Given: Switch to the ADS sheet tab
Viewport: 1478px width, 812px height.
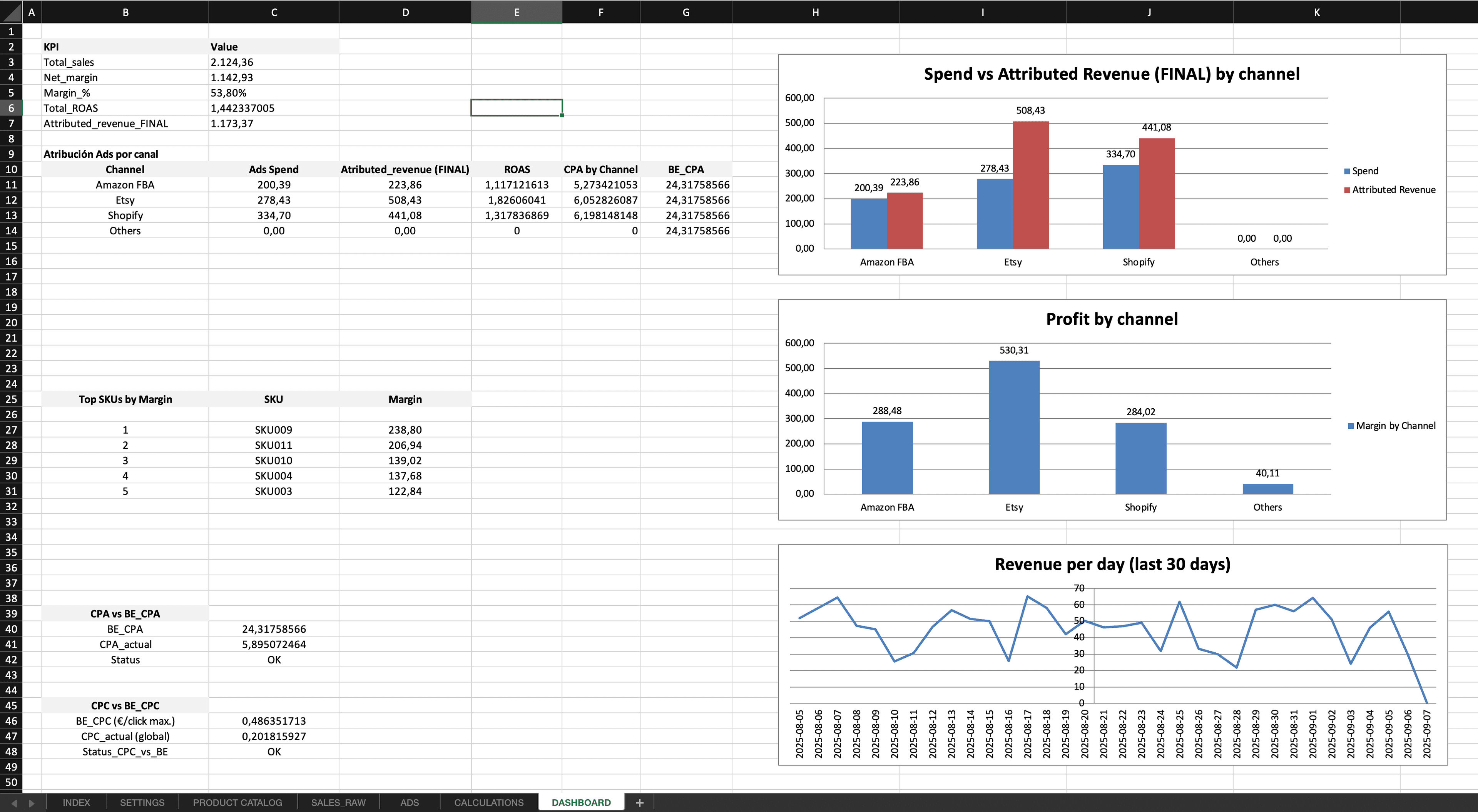Looking at the screenshot, I should pos(409,802).
